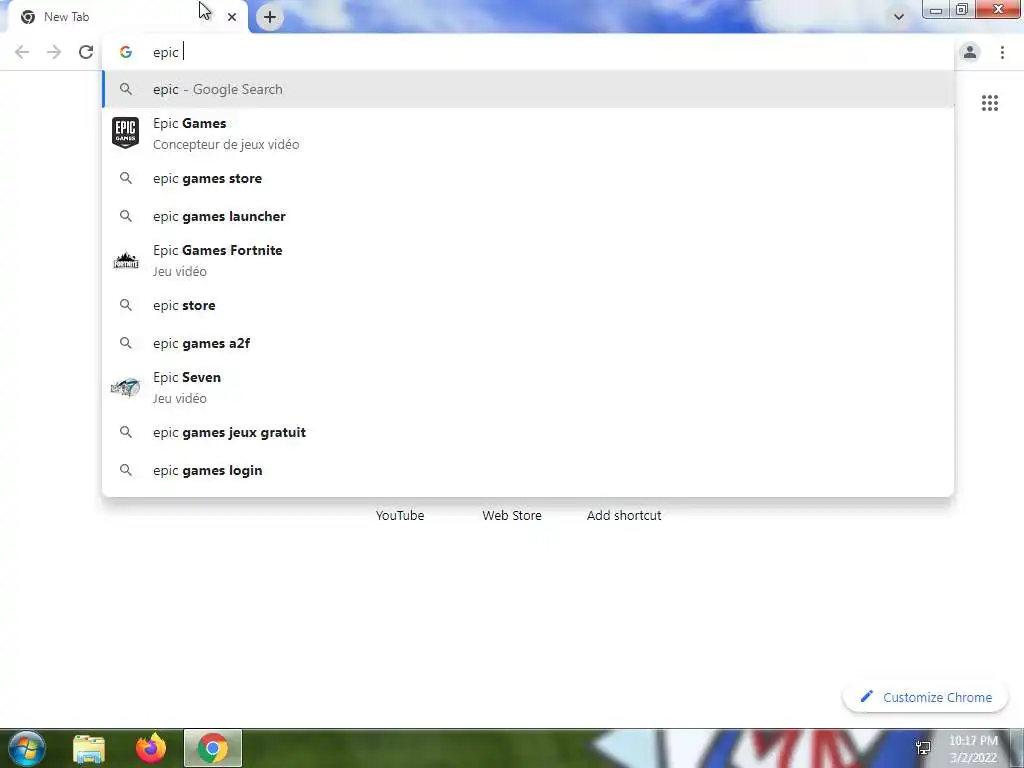Screen dimensions: 1024x768
Task: Click the Epic Games logo thumbnail
Action: [125, 133]
